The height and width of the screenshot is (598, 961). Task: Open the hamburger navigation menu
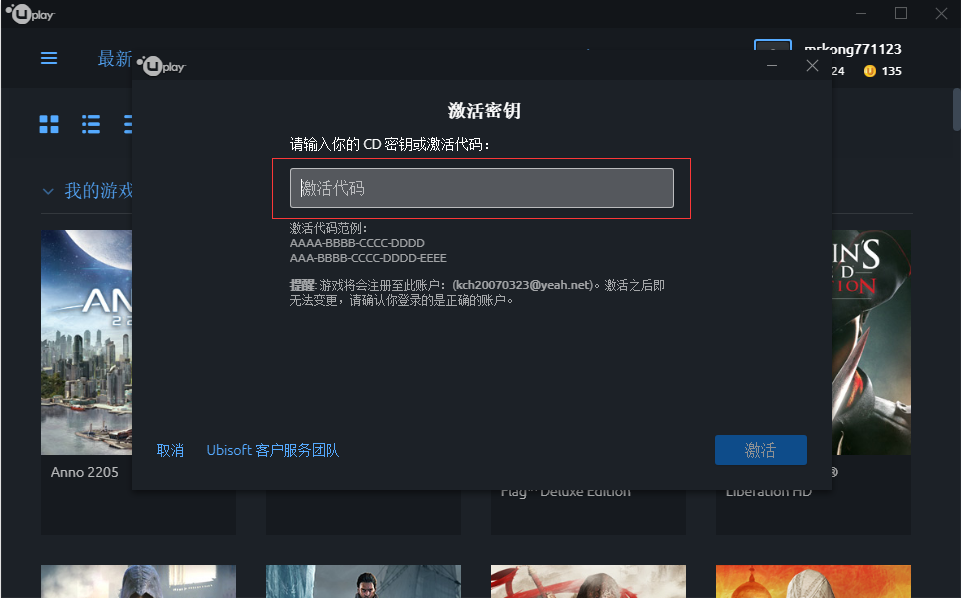[48, 58]
